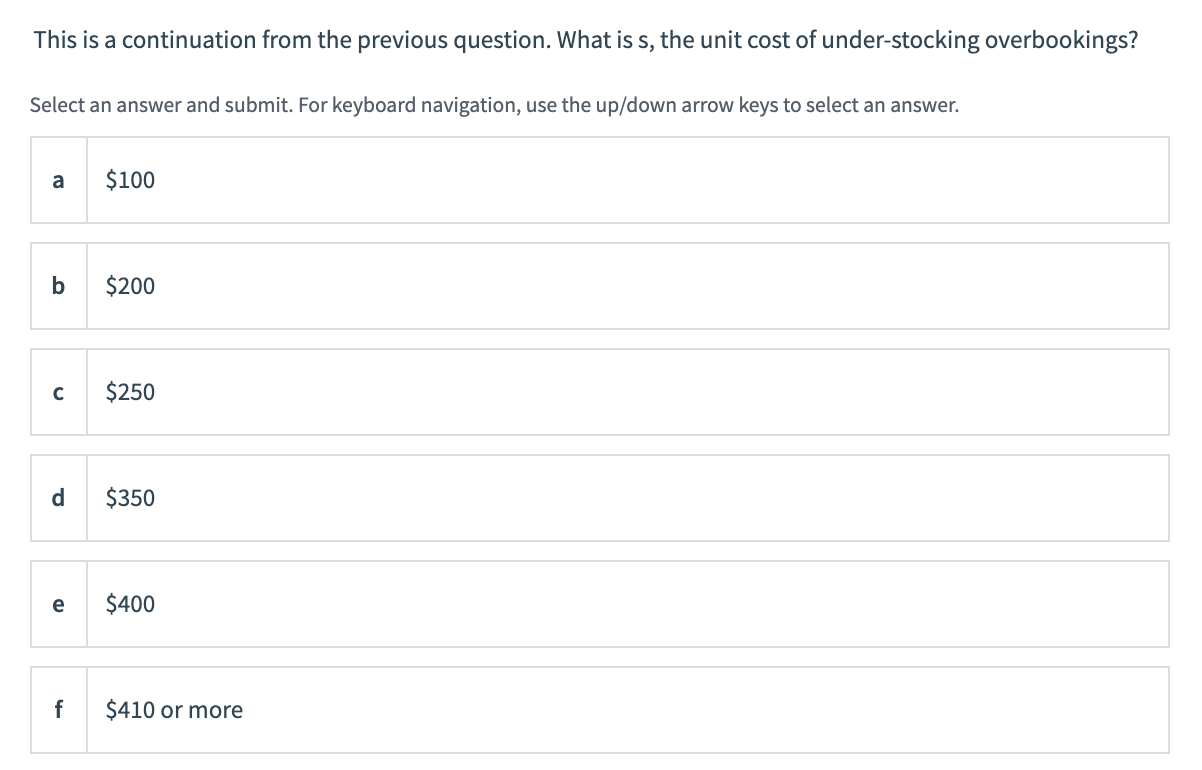Screen dimensions: 1202x770
Task: Click the letter cell labeled c
Action: pos(58,392)
